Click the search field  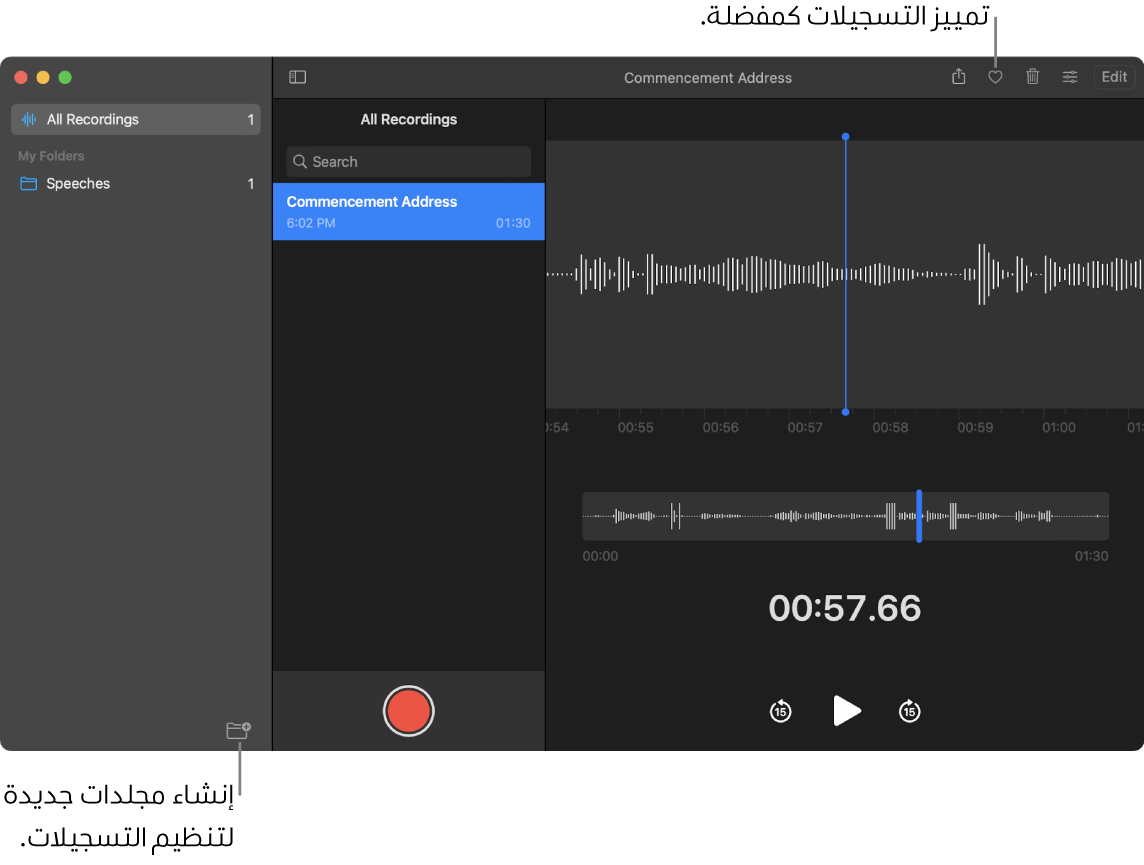[x=408, y=161]
